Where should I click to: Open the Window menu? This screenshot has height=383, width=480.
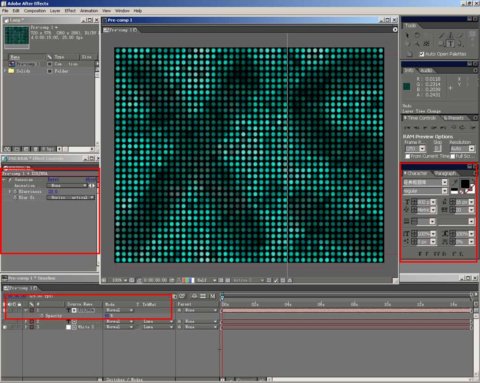[122, 11]
